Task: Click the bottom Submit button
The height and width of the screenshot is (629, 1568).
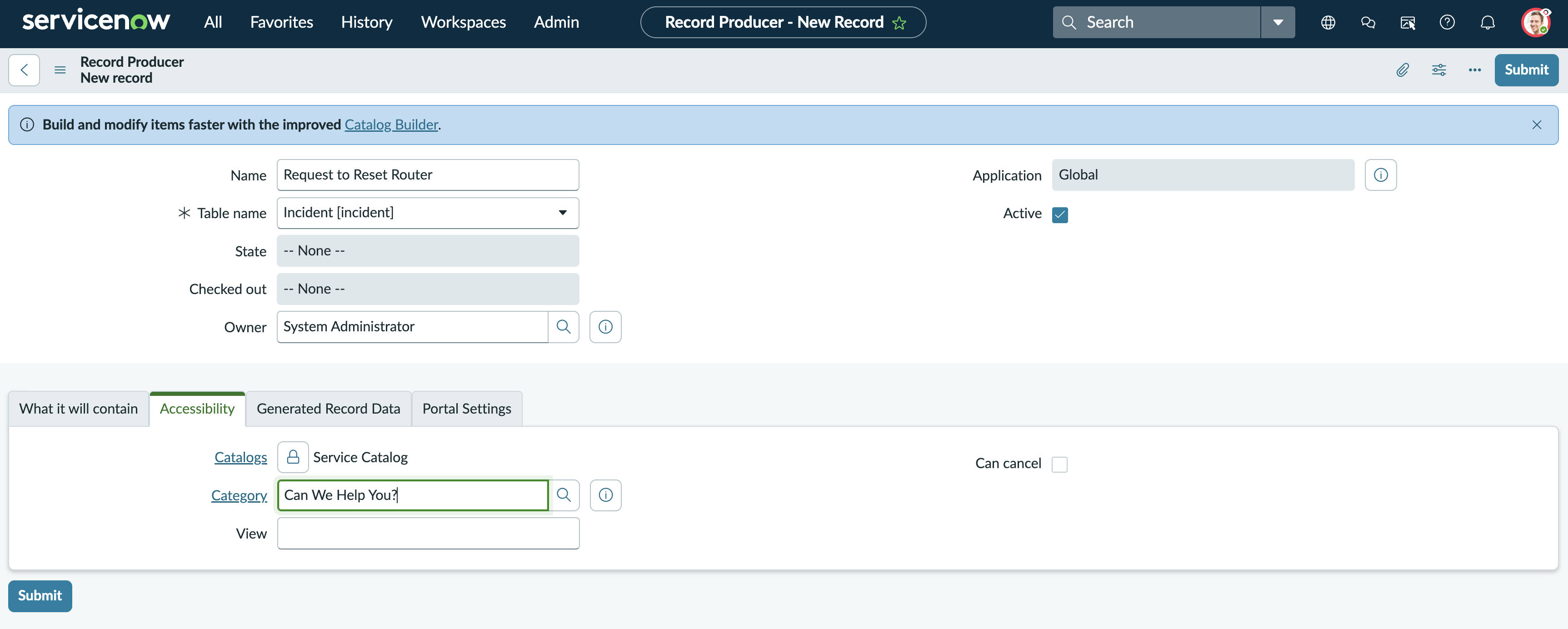Action: (x=40, y=596)
